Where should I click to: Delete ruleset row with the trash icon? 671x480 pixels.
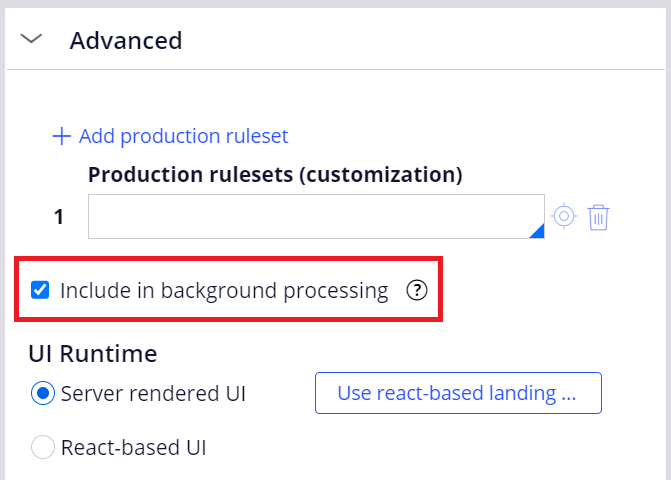(598, 217)
